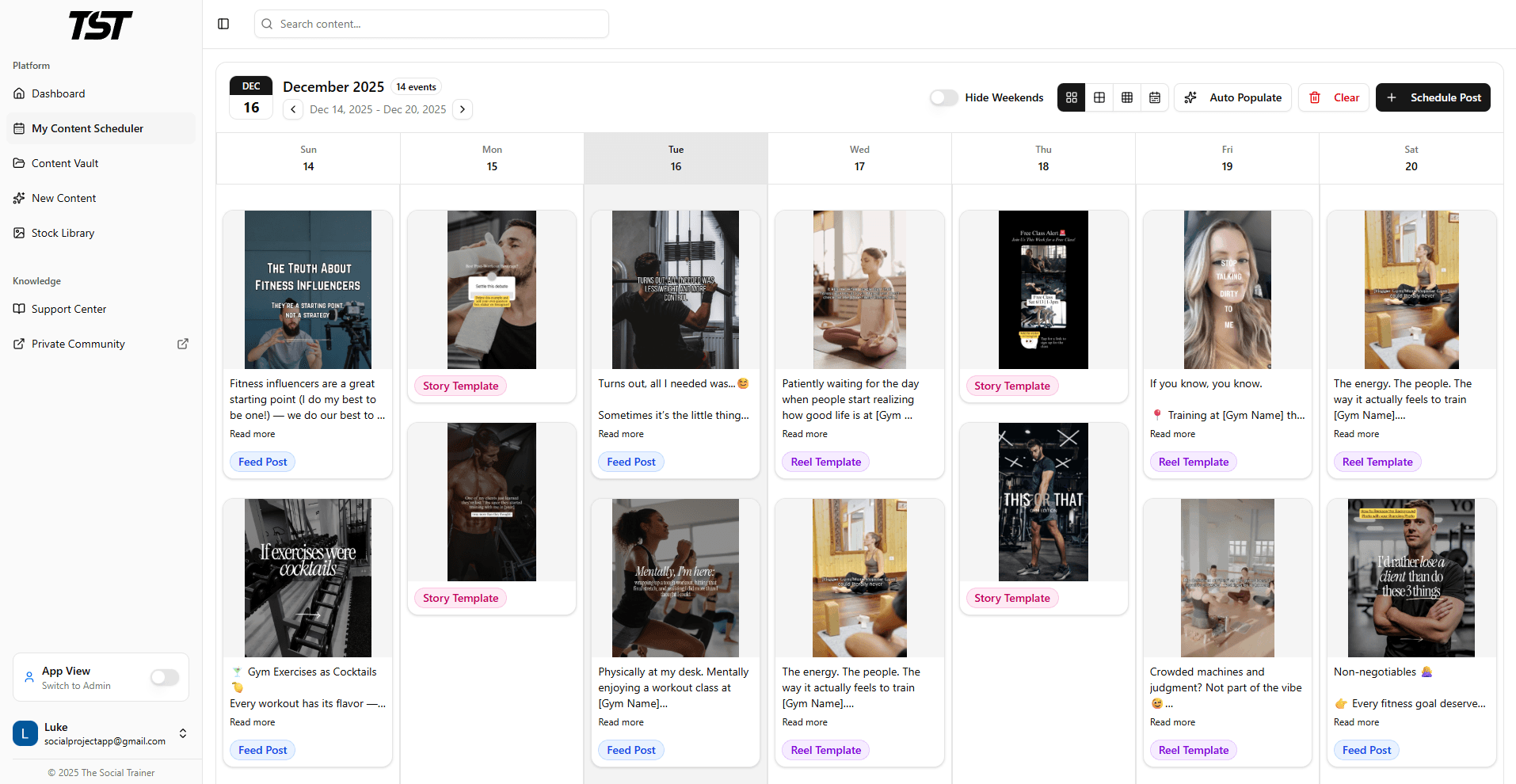This screenshot has height=784, width=1516.
Task: Select the four-squares card view icon
Action: [1072, 97]
